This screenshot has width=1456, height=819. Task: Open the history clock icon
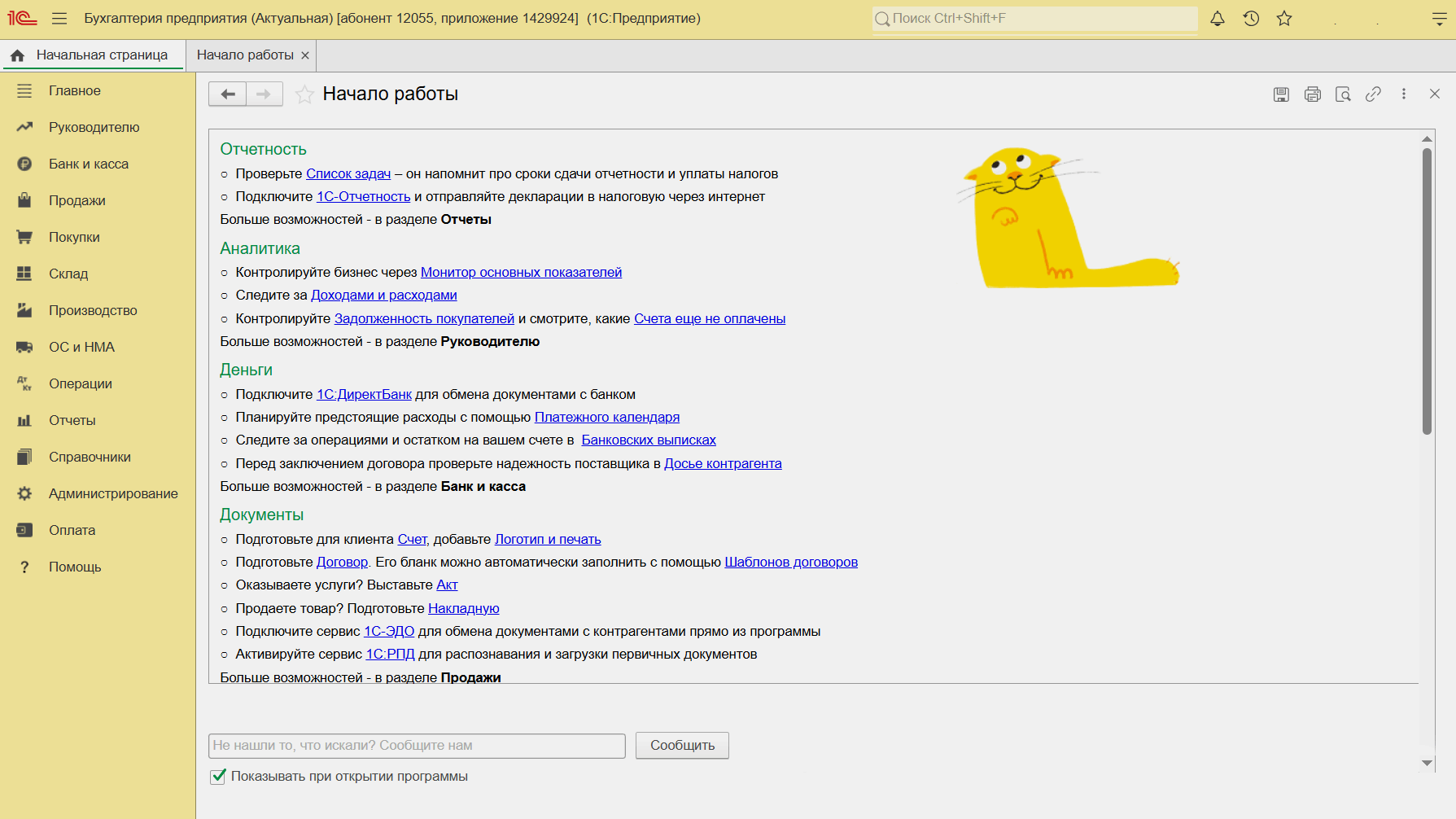click(1251, 19)
